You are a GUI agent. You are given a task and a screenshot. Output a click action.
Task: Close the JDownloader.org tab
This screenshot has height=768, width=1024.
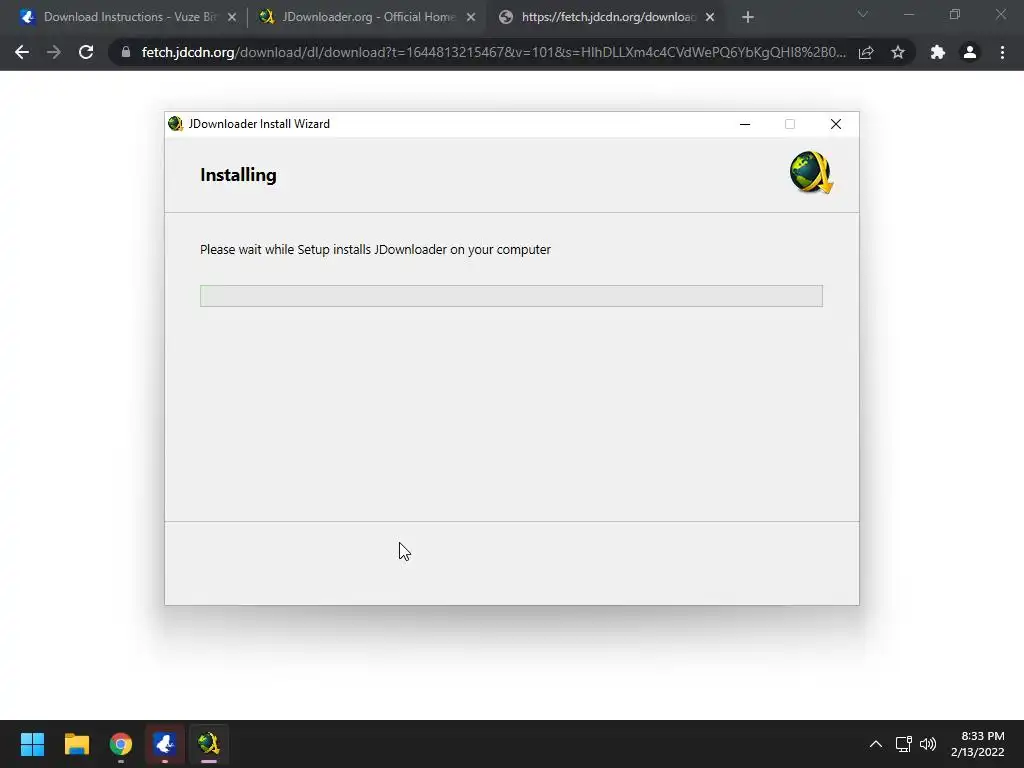tap(471, 17)
